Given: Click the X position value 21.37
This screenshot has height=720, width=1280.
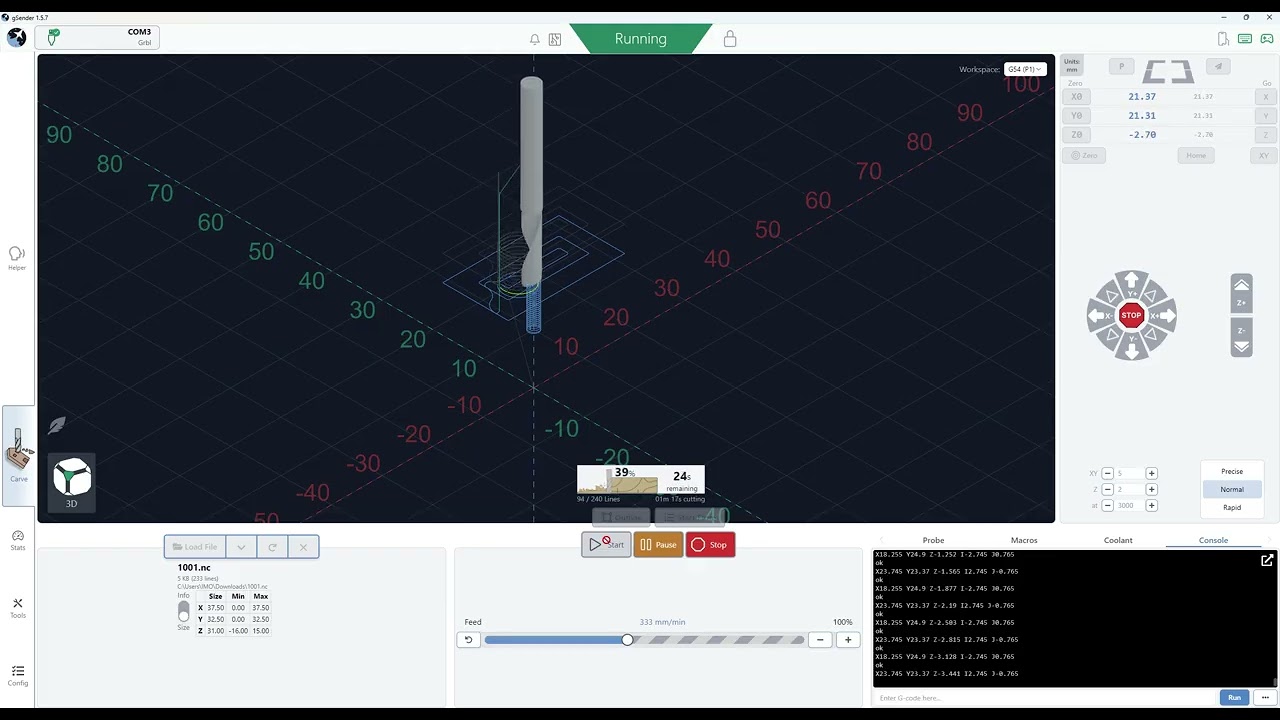Looking at the screenshot, I should tap(1142, 97).
